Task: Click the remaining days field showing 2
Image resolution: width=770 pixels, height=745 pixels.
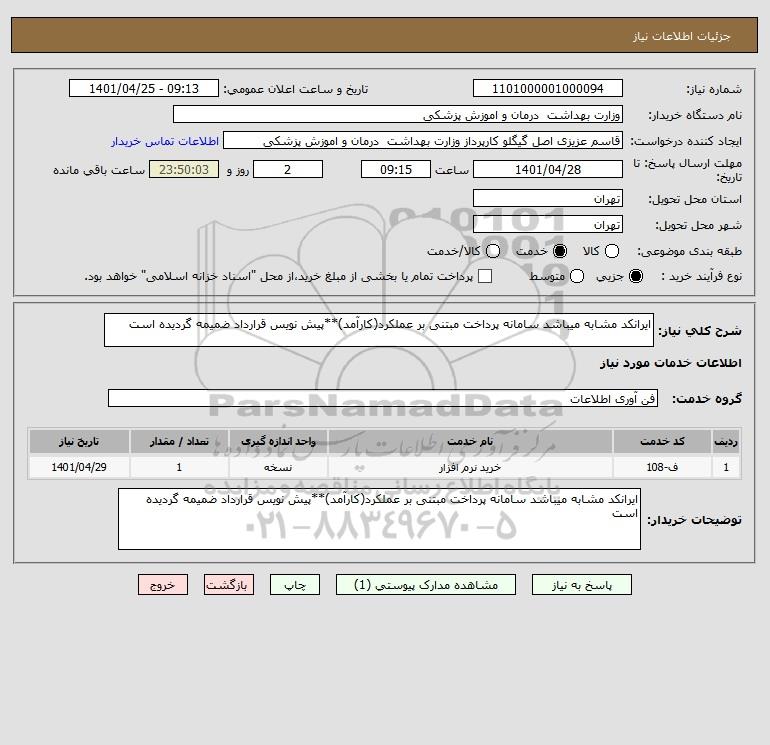Action: (x=288, y=169)
